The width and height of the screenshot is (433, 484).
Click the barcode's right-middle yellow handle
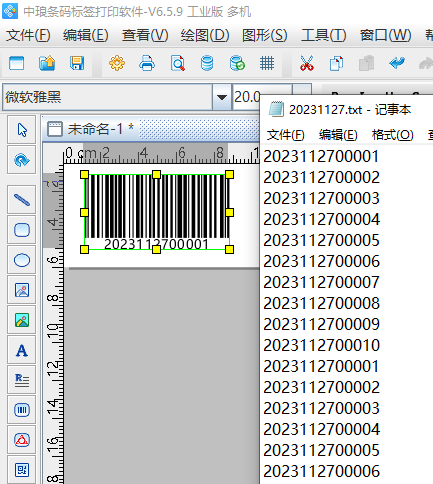(x=229, y=212)
